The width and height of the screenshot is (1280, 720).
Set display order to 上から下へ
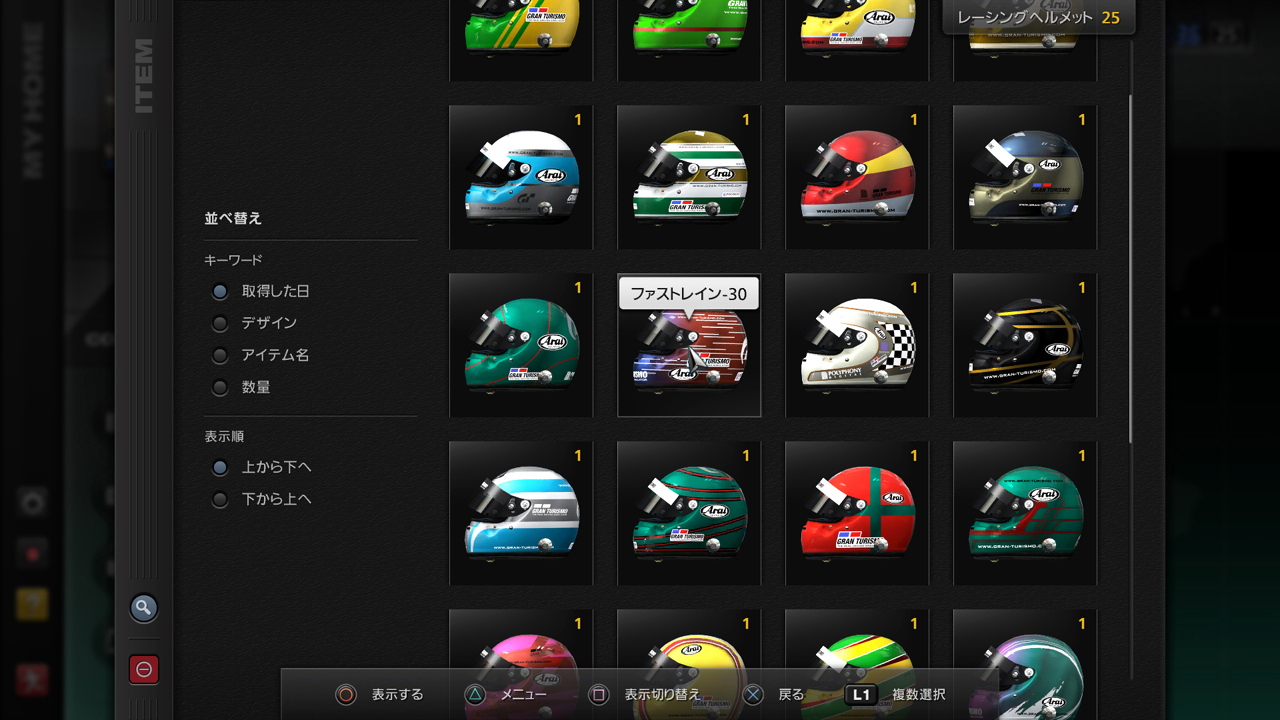[220, 468]
